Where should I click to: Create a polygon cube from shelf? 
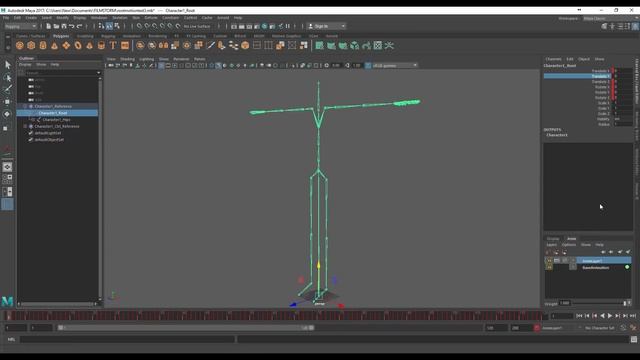(x=31, y=46)
